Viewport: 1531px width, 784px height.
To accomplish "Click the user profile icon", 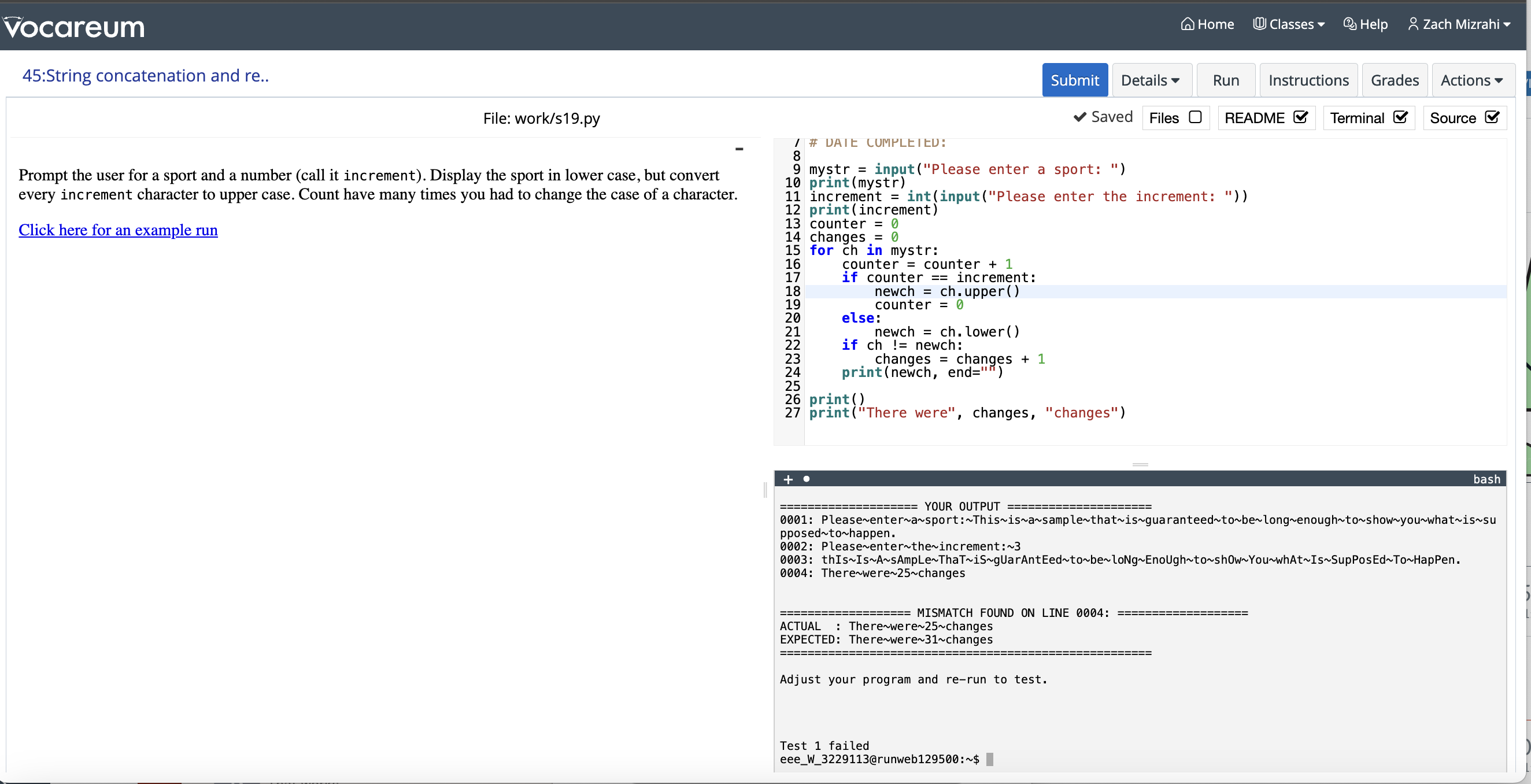I will click(x=1412, y=24).
